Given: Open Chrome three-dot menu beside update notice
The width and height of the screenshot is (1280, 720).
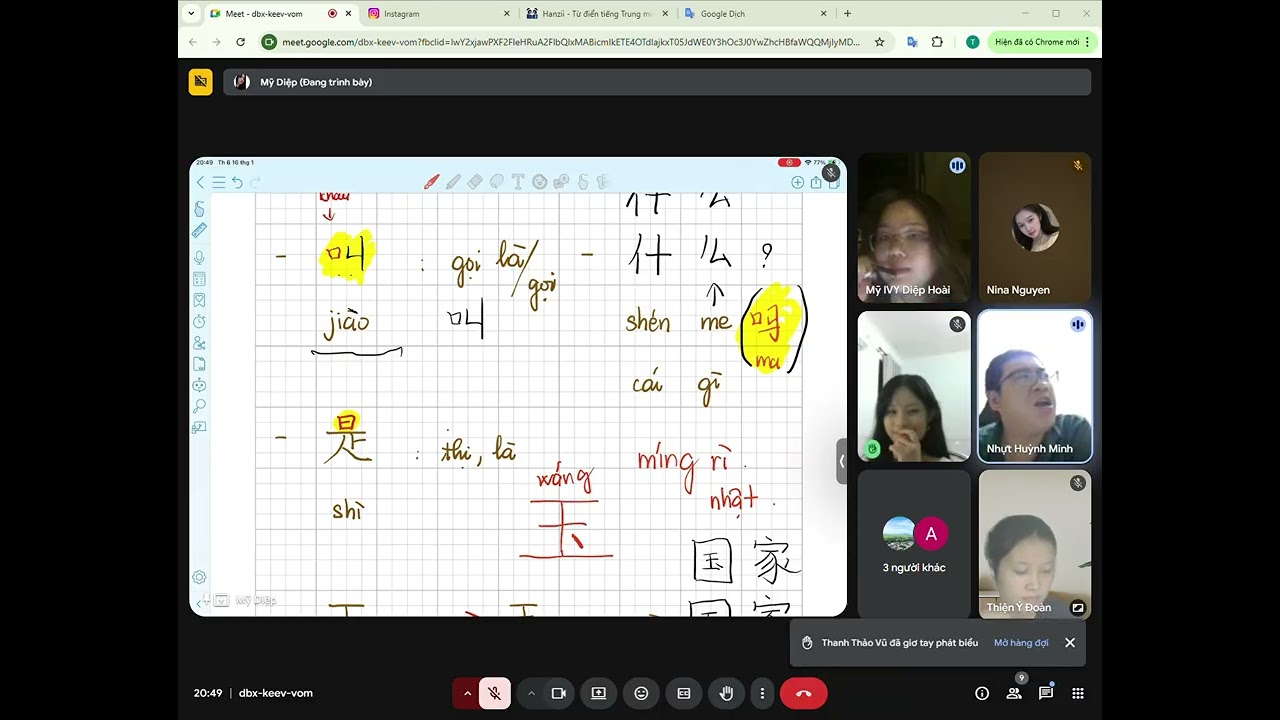Looking at the screenshot, I should tap(1087, 42).
